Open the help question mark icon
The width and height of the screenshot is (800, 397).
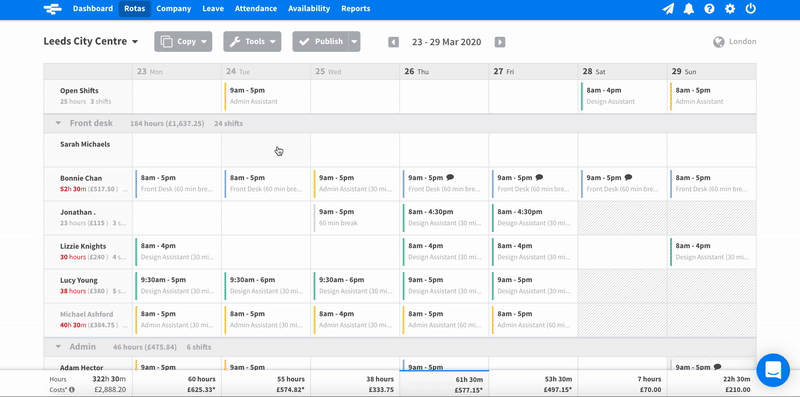(709, 9)
